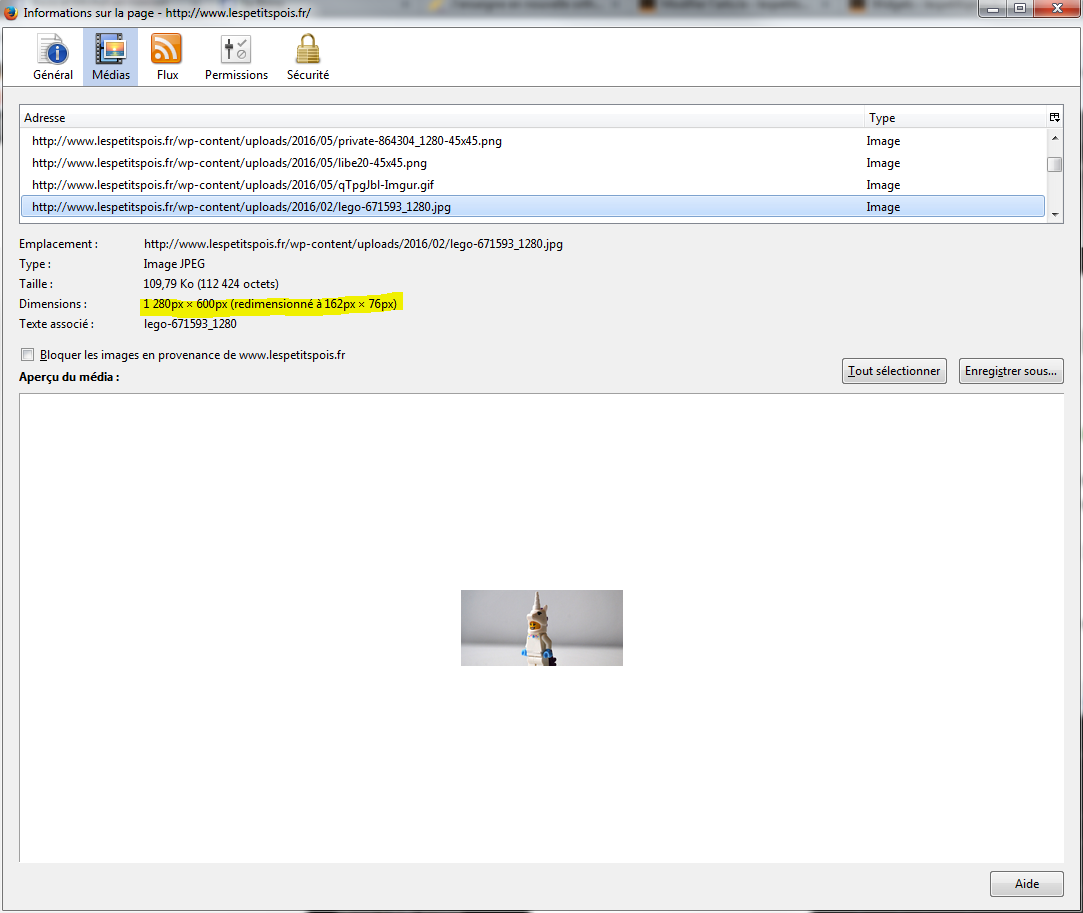Open the Sécurité padlock tab
The image size is (1083, 913).
pyautogui.click(x=308, y=58)
